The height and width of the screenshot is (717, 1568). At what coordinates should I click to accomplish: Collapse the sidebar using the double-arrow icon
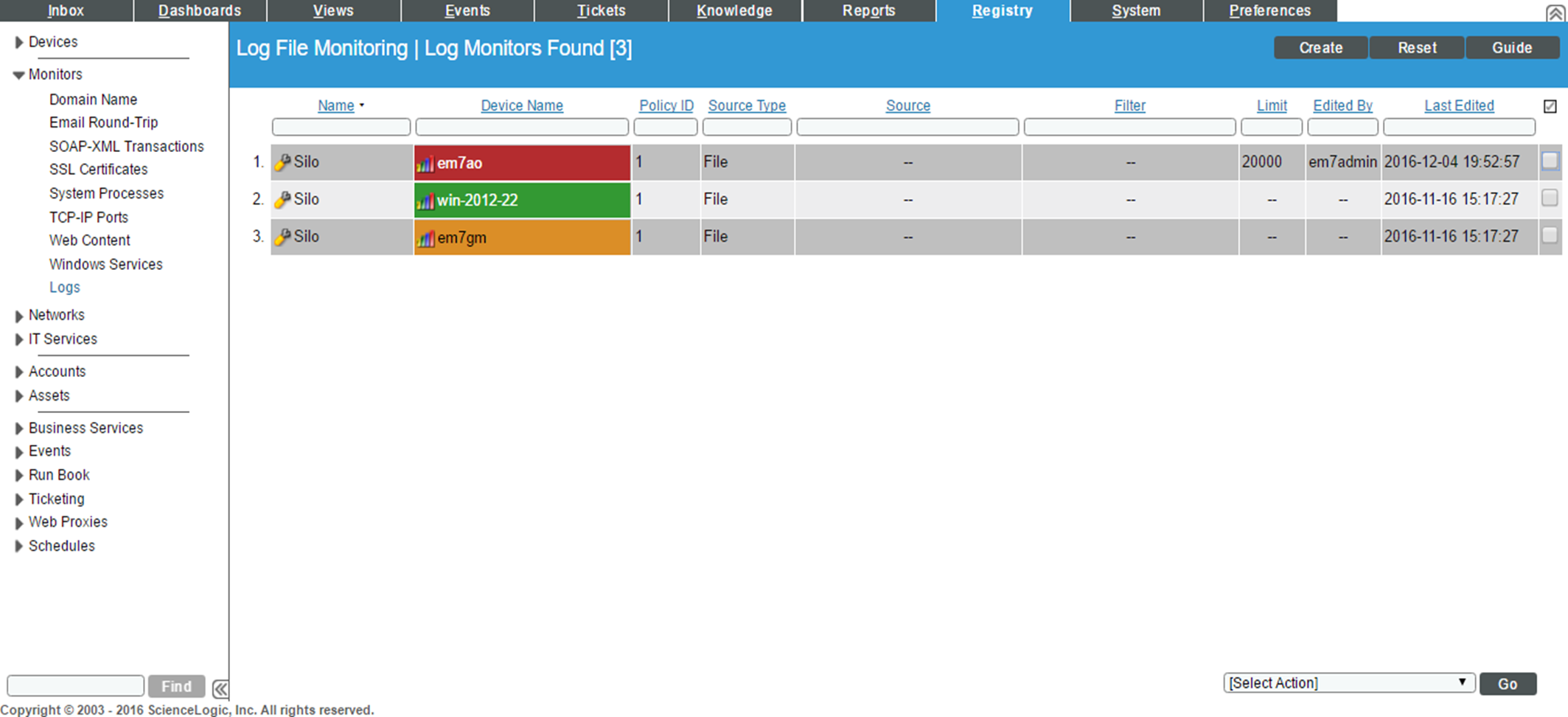click(220, 688)
